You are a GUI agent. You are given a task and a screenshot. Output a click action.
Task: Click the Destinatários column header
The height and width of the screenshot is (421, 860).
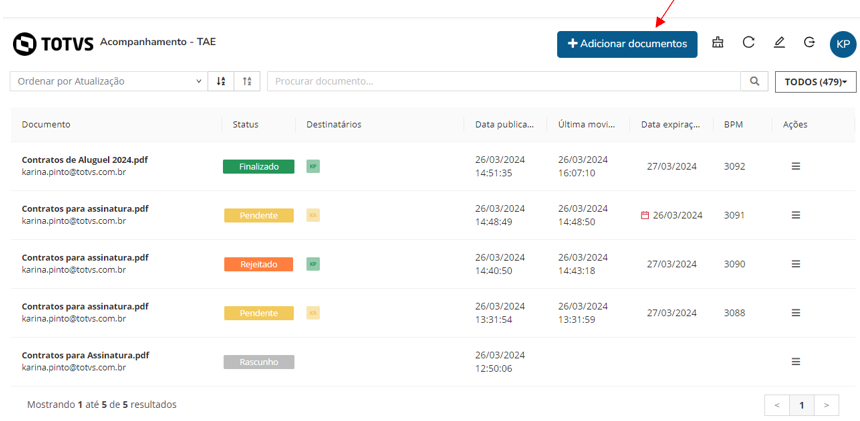click(x=333, y=124)
